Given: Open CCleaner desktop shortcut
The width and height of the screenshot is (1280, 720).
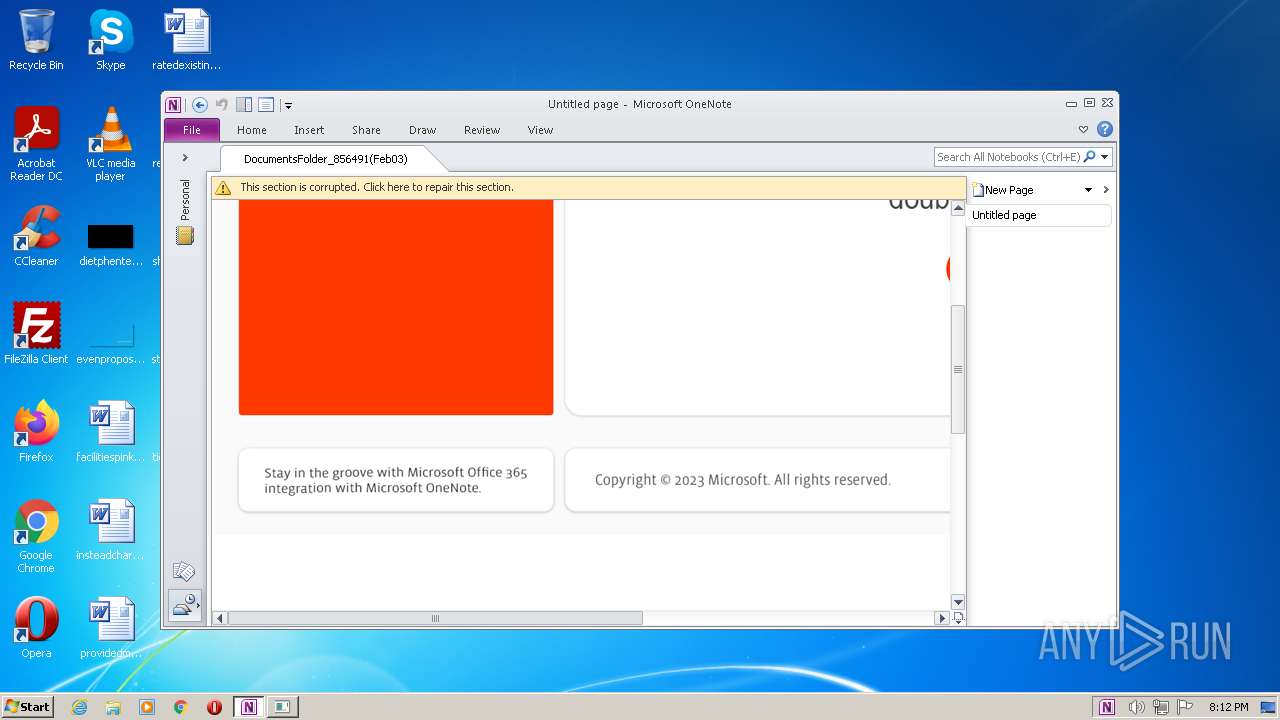Looking at the screenshot, I should click(36, 236).
